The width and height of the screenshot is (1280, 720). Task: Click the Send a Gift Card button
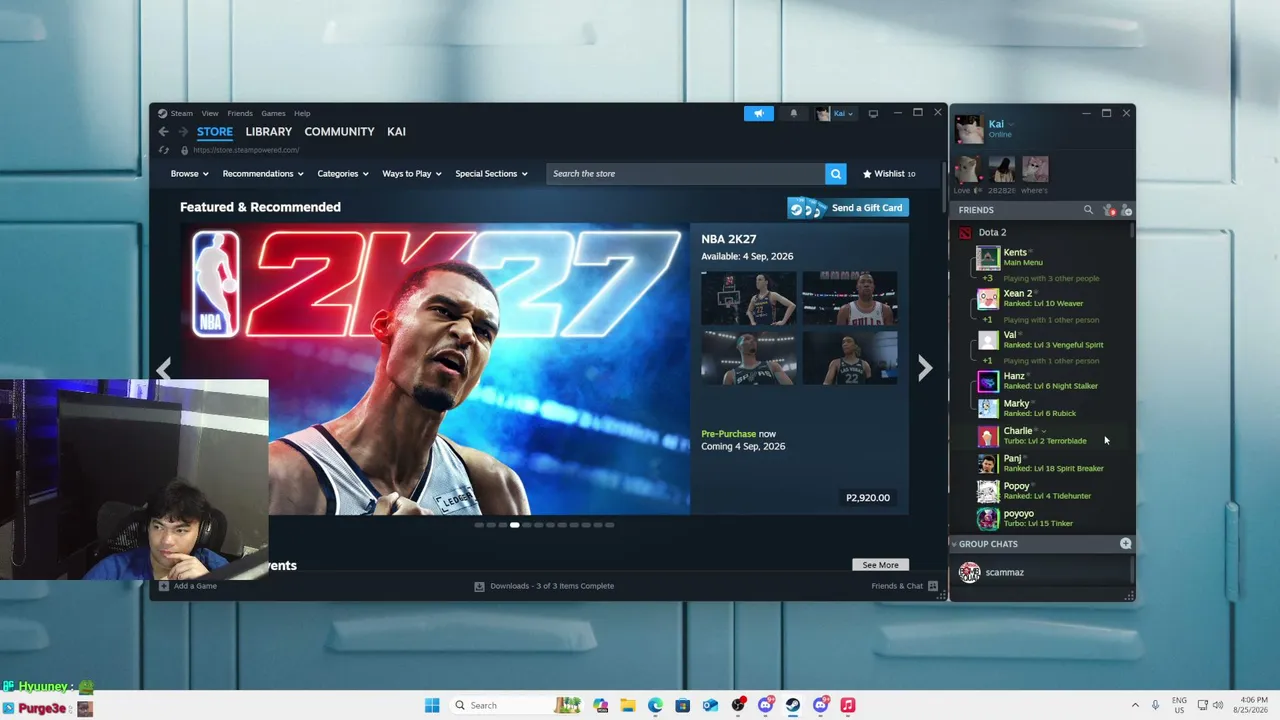coord(848,208)
